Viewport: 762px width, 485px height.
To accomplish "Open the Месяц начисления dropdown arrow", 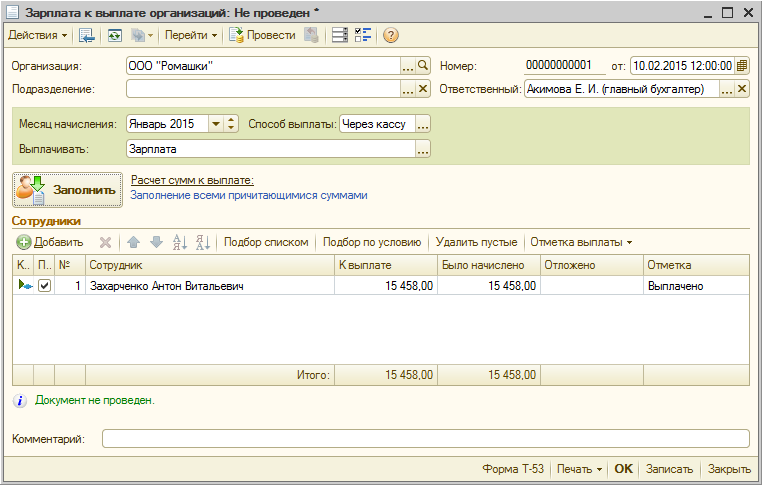I will coord(216,124).
